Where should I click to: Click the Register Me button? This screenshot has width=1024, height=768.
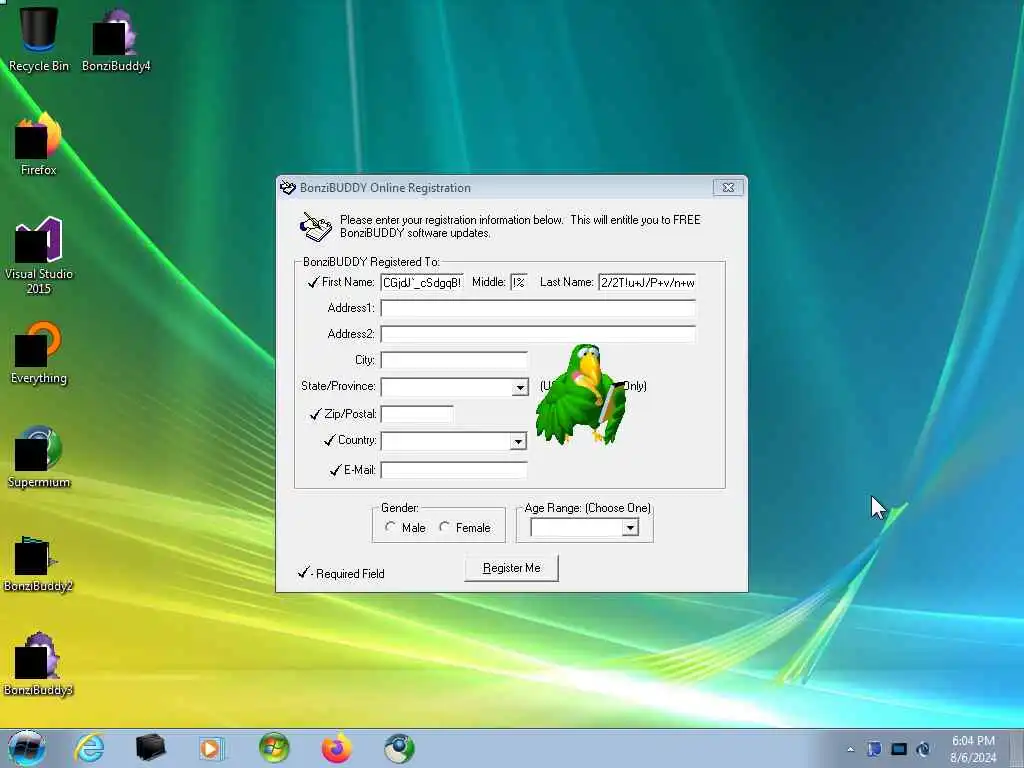pos(511,568)
